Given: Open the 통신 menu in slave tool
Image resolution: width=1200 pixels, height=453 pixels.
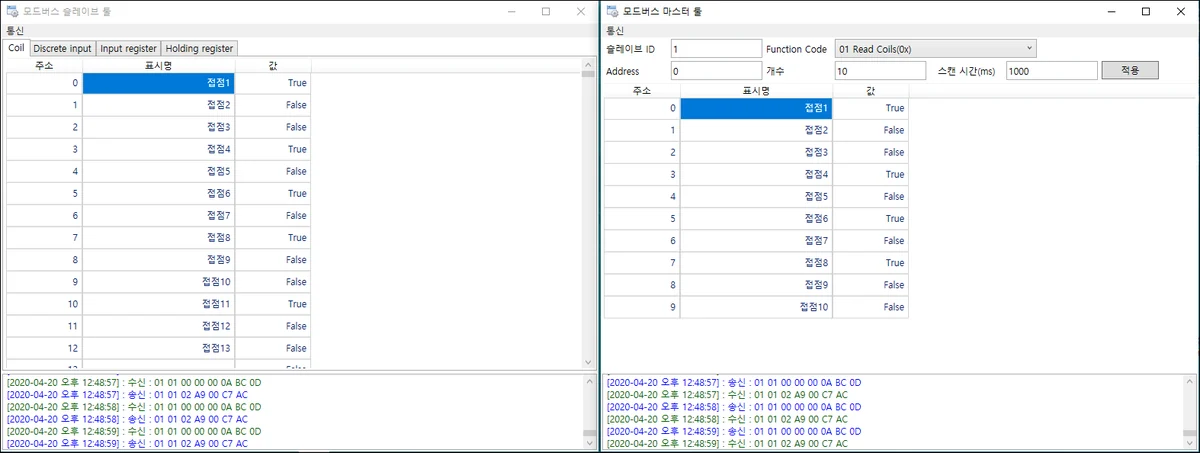Looking at the screenshot, I should pos(16,31).
